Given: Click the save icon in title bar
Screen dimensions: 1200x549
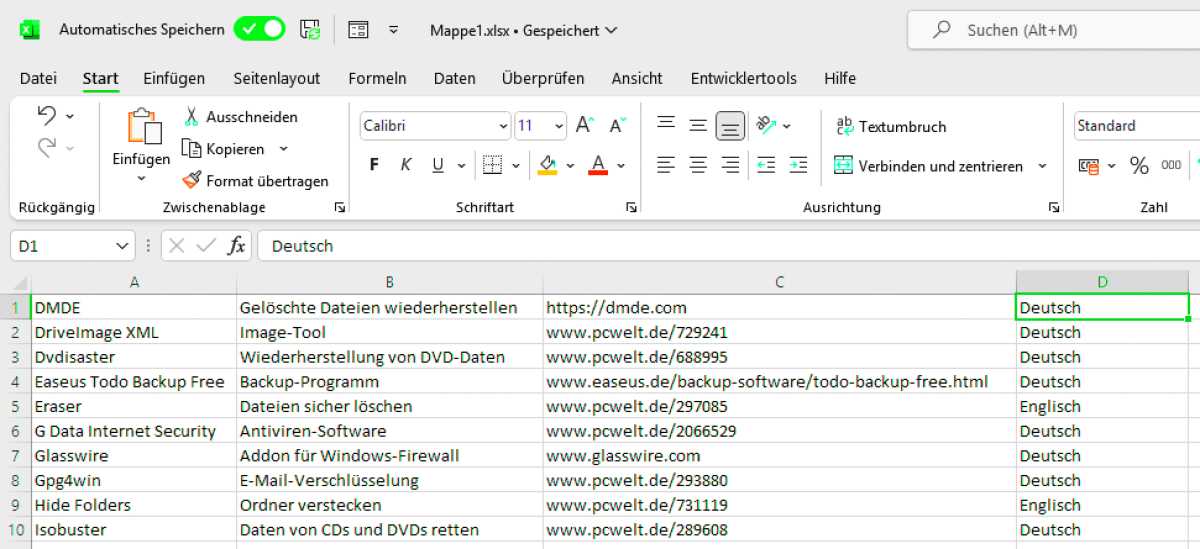Looking at the screenshot, I should click(311, 30).
